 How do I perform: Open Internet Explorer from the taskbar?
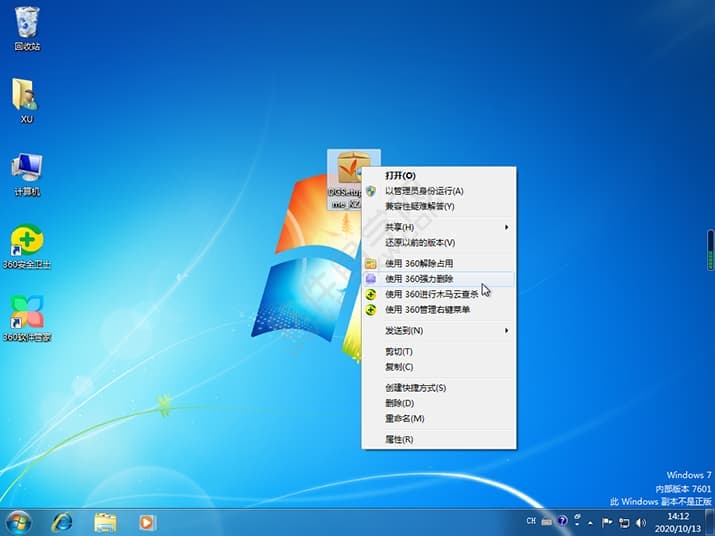point(63,521)
